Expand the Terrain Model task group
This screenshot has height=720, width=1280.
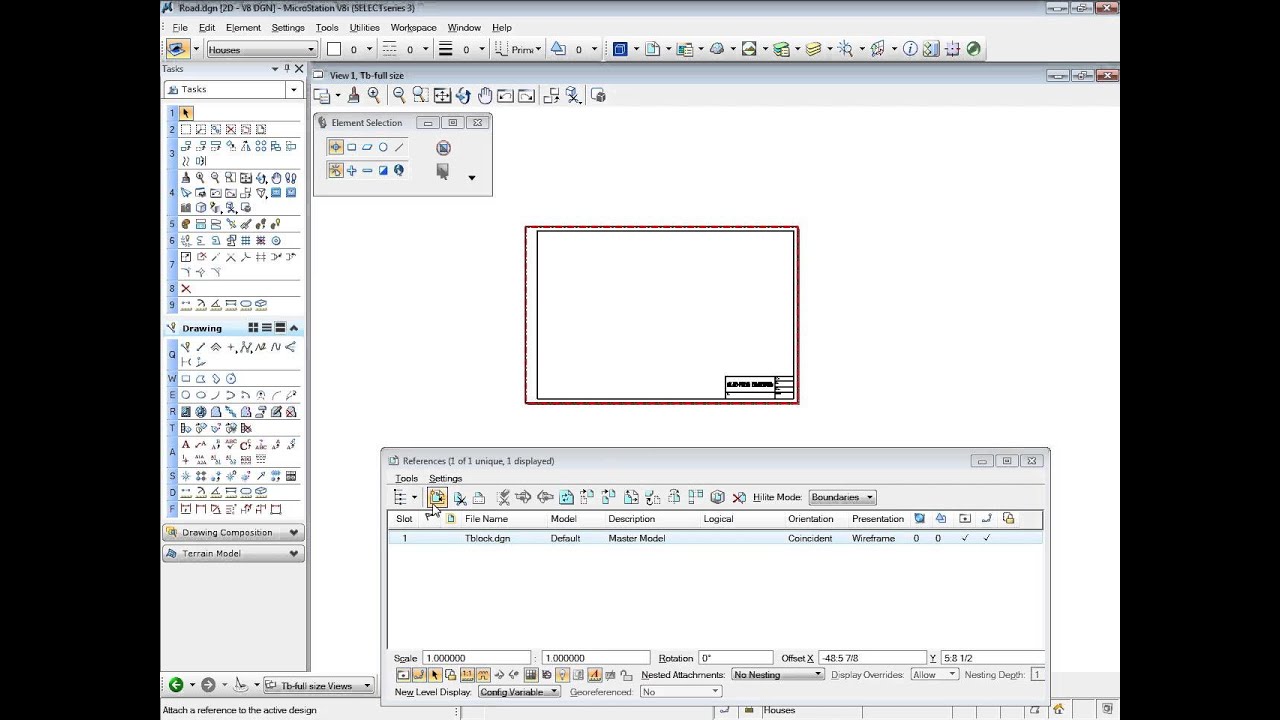coord(233,554)
